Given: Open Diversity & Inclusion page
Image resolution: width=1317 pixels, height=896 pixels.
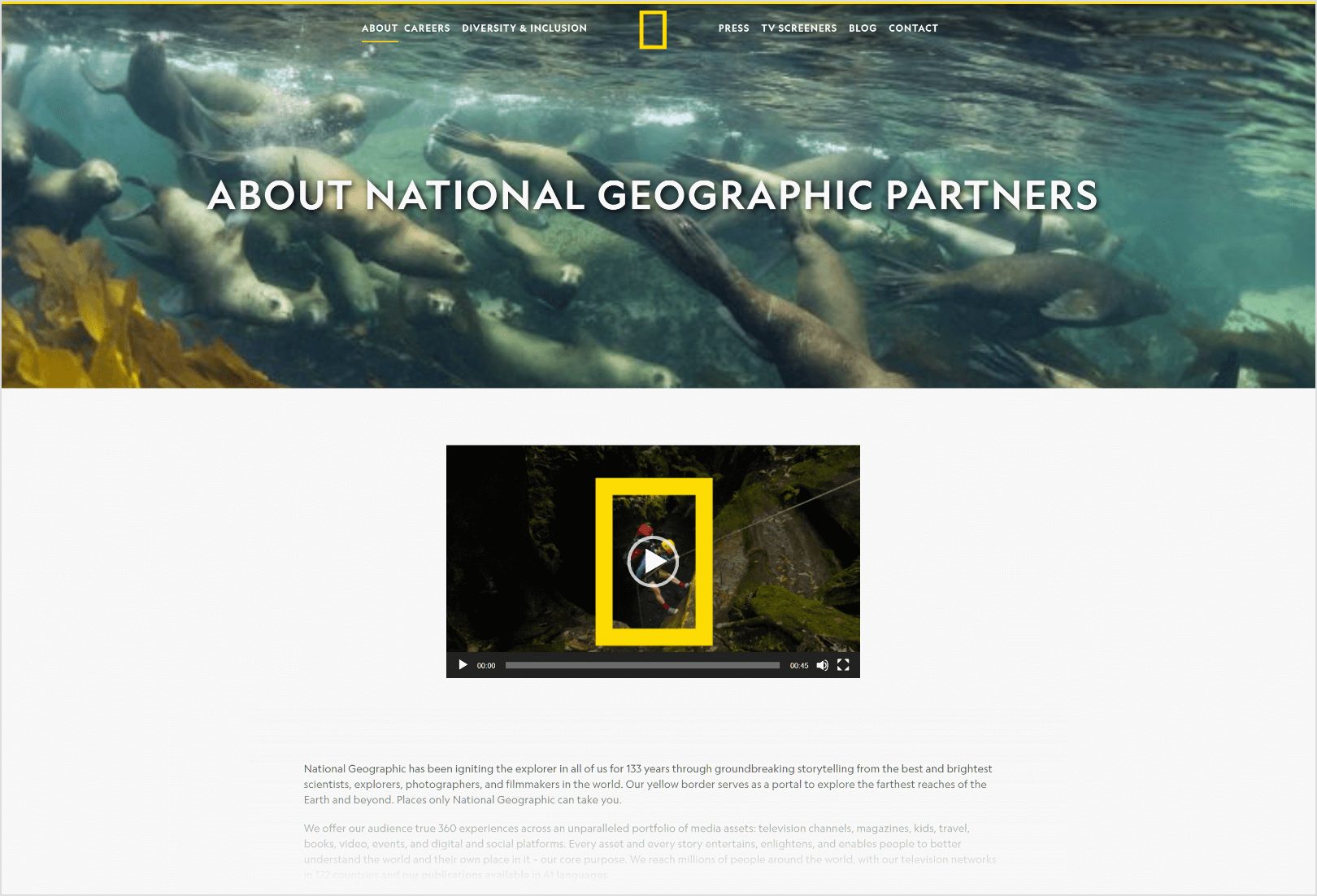Looking at the screenshot, I should [524, 28].
